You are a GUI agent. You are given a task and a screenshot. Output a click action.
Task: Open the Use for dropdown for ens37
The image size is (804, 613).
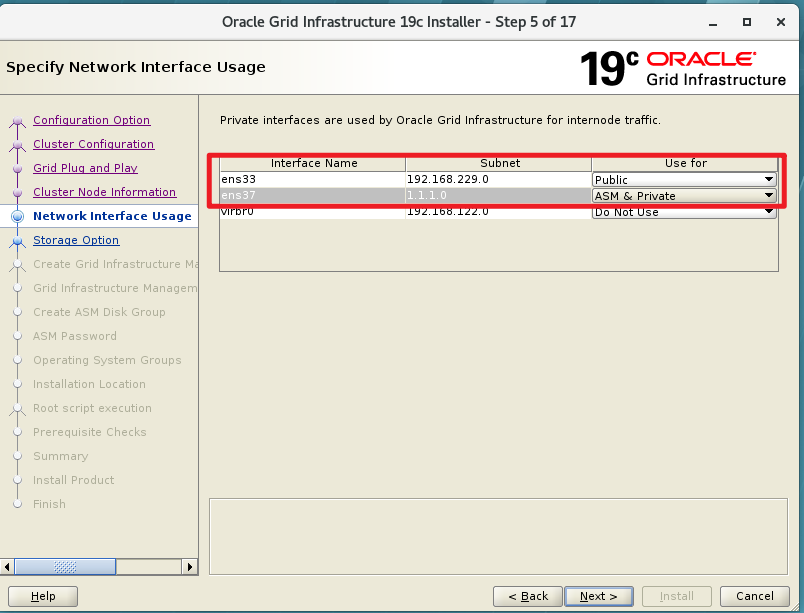tap(684, 196)
